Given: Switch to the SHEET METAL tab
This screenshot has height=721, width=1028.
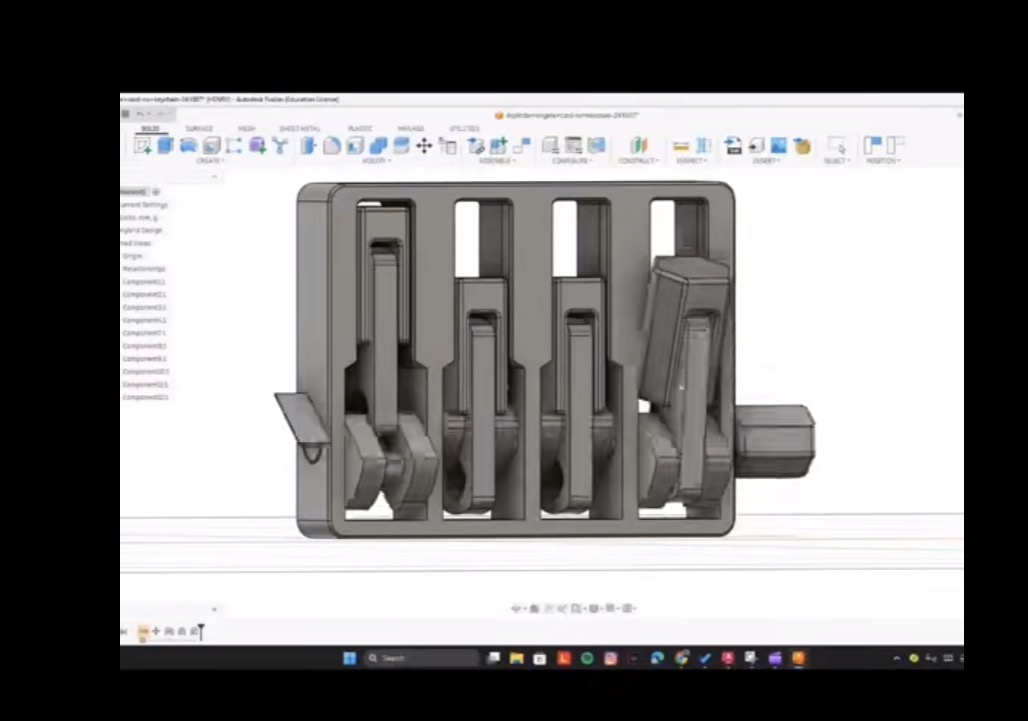Looking at the screenshot, I should click(x=300, y=128).
